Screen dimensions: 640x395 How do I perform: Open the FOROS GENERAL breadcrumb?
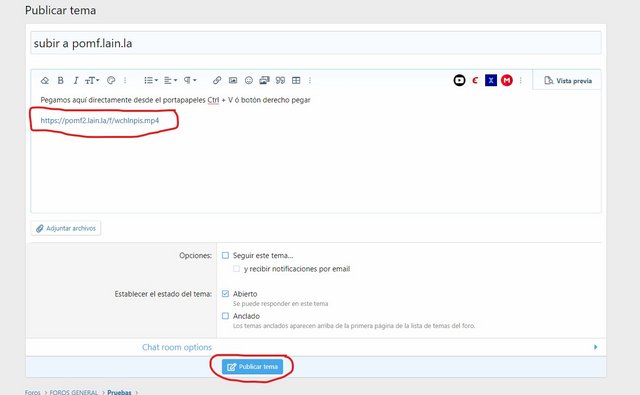pyautogui.click(x=74, y=392)
